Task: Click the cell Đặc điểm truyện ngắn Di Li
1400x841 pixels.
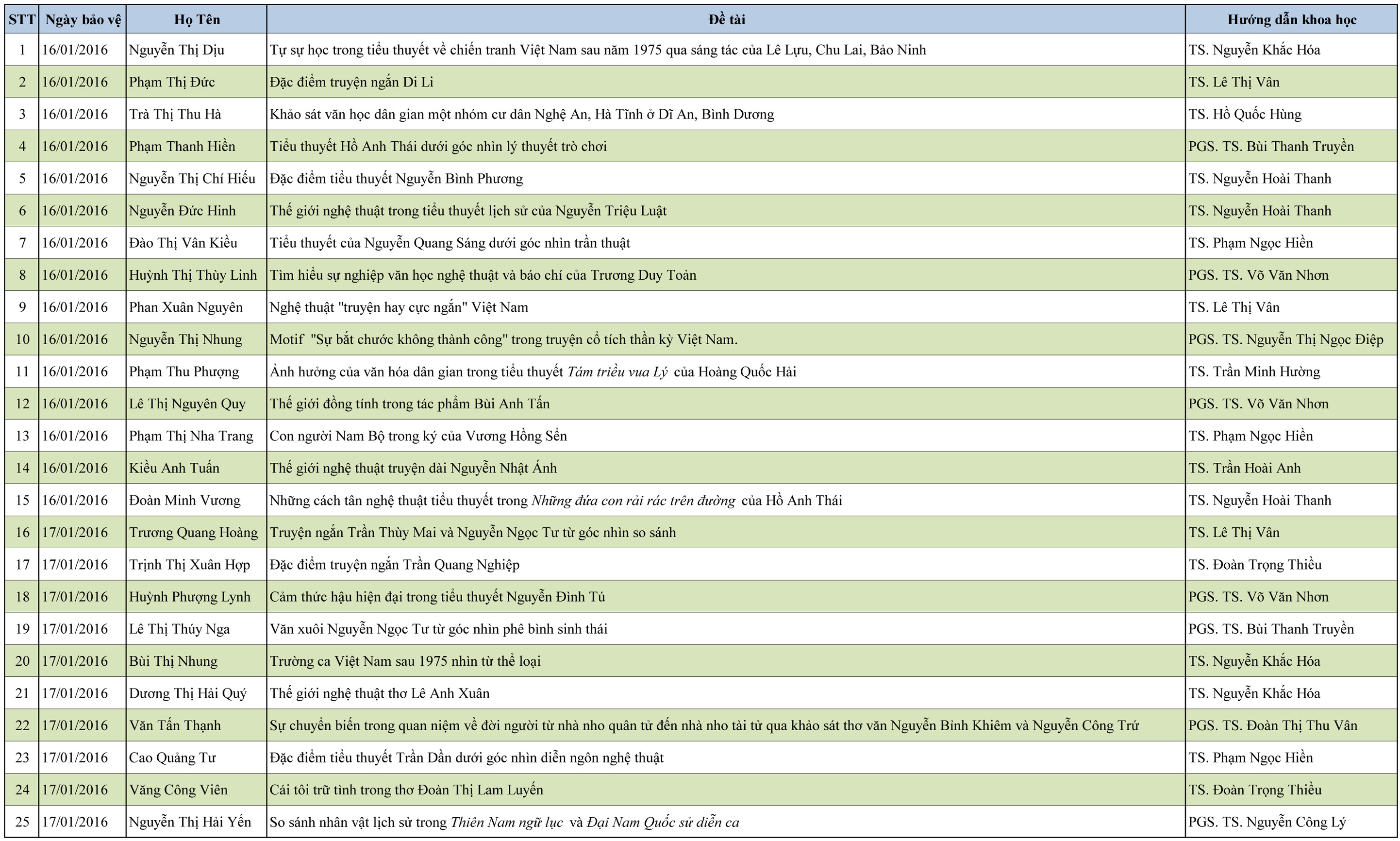Action: 351,82
